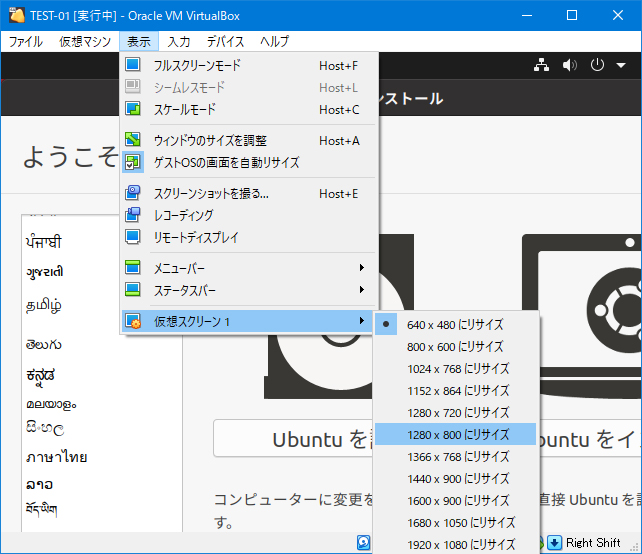This screenshot has height=554, width=642.
Task: Click the Remote Display (リモートディスプレイ) icon
Action: pos(133,237)
